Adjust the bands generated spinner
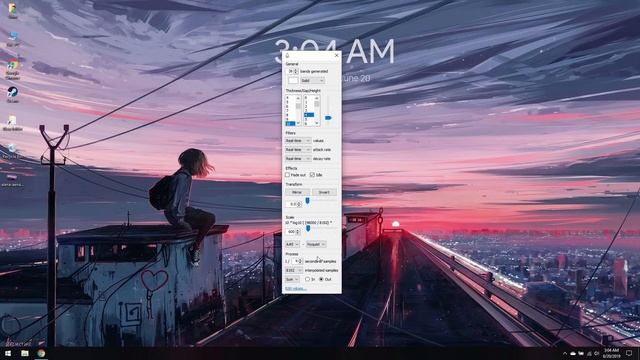The image size is (640, 360). coord(292,71)
